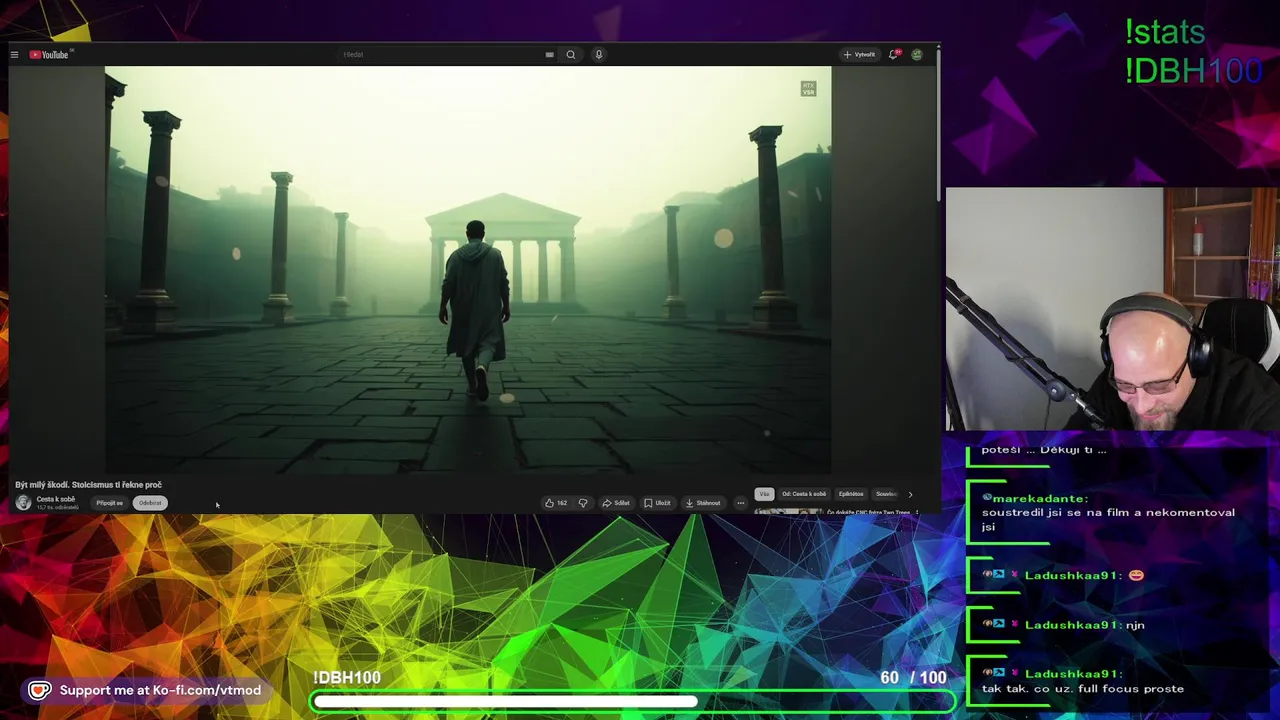This screenshot has height=720, width=1280.
Task: Start voice search with microphone icon
Action: click(x=599, y=55)
